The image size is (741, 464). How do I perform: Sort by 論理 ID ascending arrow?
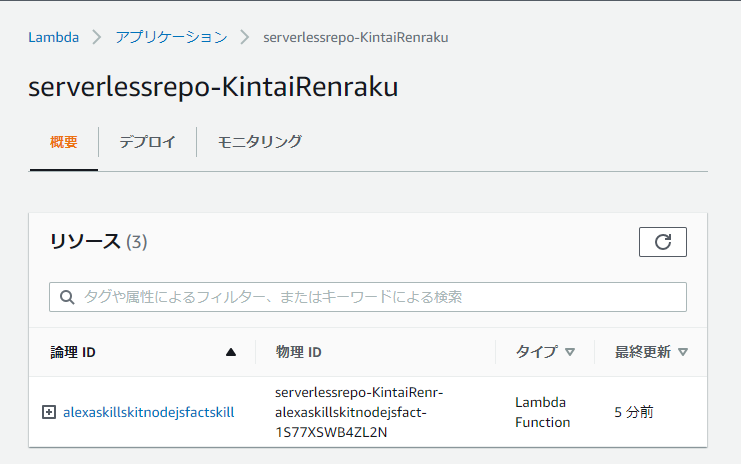(x=231, y=352)
